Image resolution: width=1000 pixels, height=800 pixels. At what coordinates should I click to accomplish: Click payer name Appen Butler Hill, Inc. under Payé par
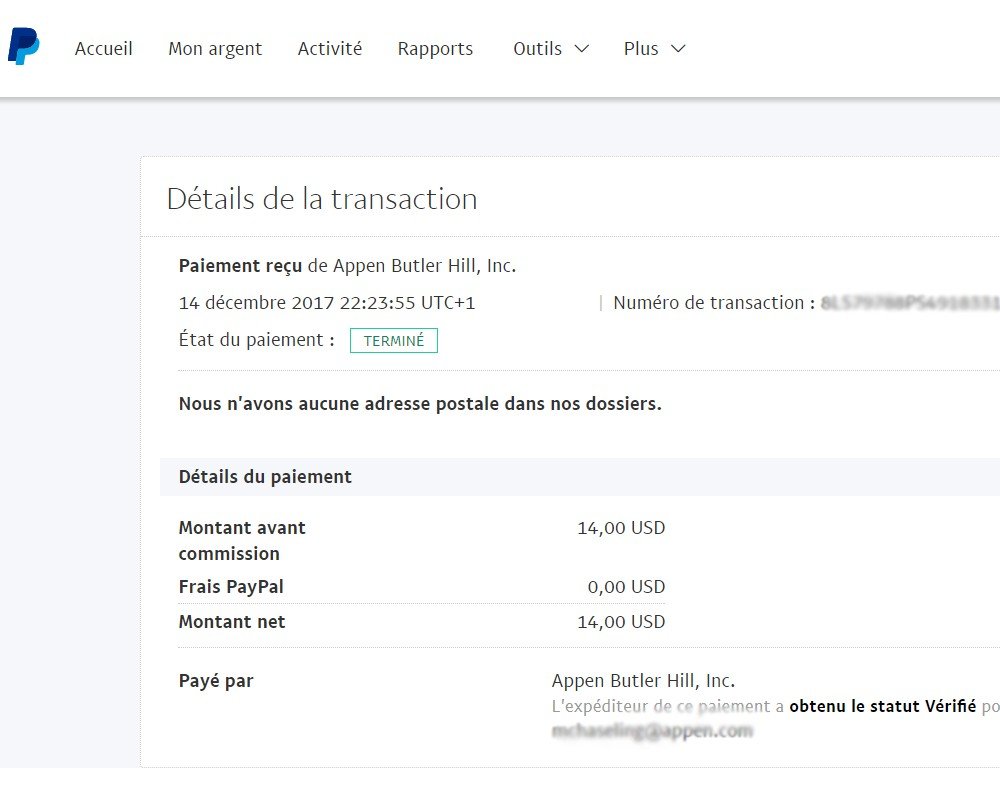point(643,681)
